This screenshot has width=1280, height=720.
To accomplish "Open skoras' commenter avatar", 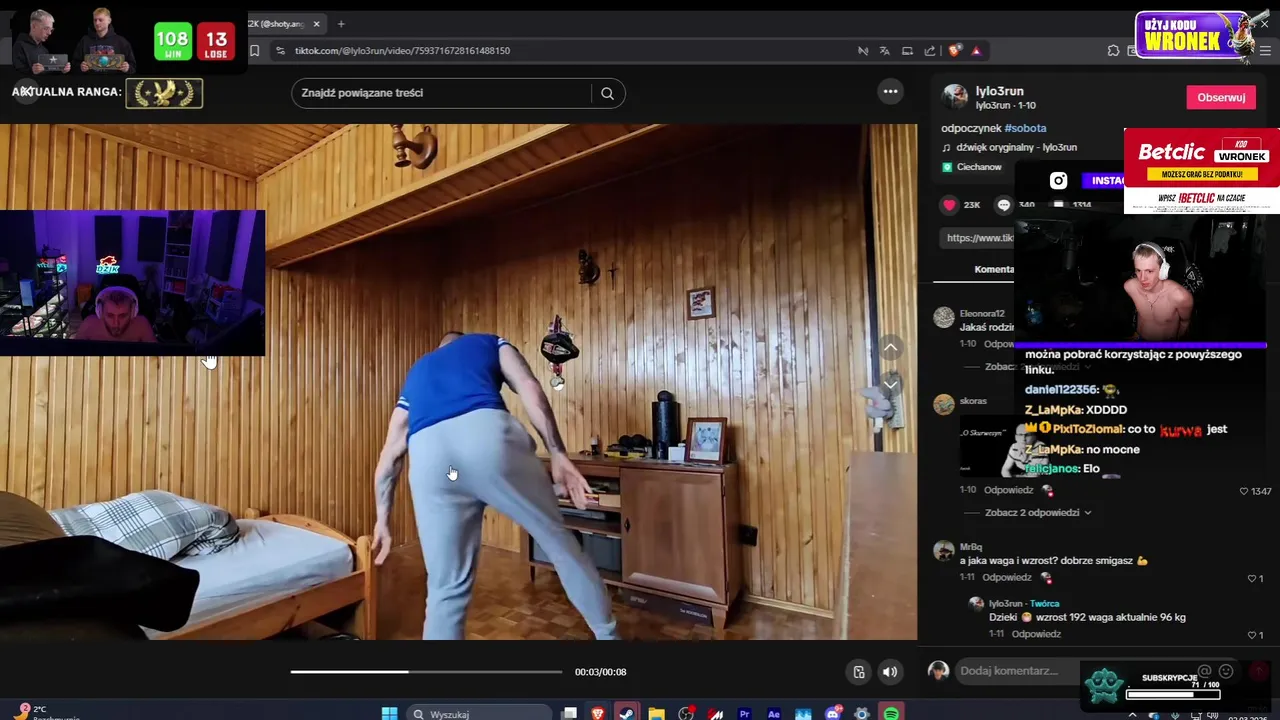I will coord(944,404).
